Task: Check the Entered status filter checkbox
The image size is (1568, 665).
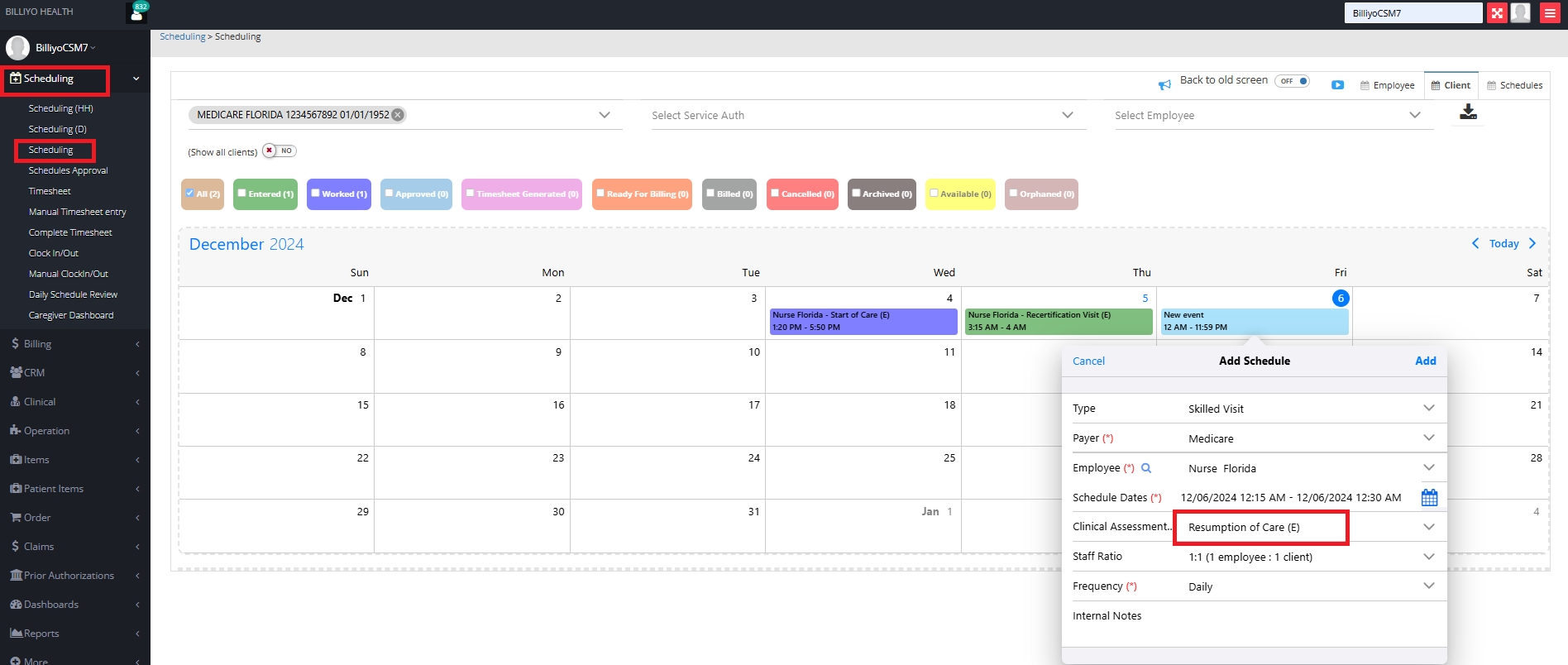Action: 242,194
